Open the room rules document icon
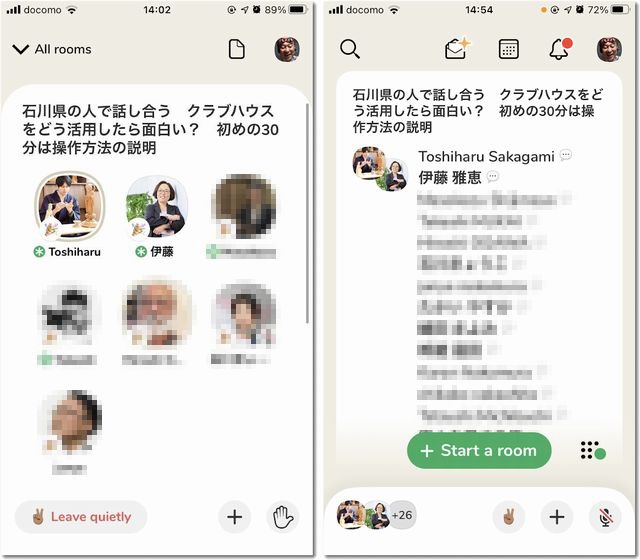This screenshot has width=640, height=560. pos(236,49)
